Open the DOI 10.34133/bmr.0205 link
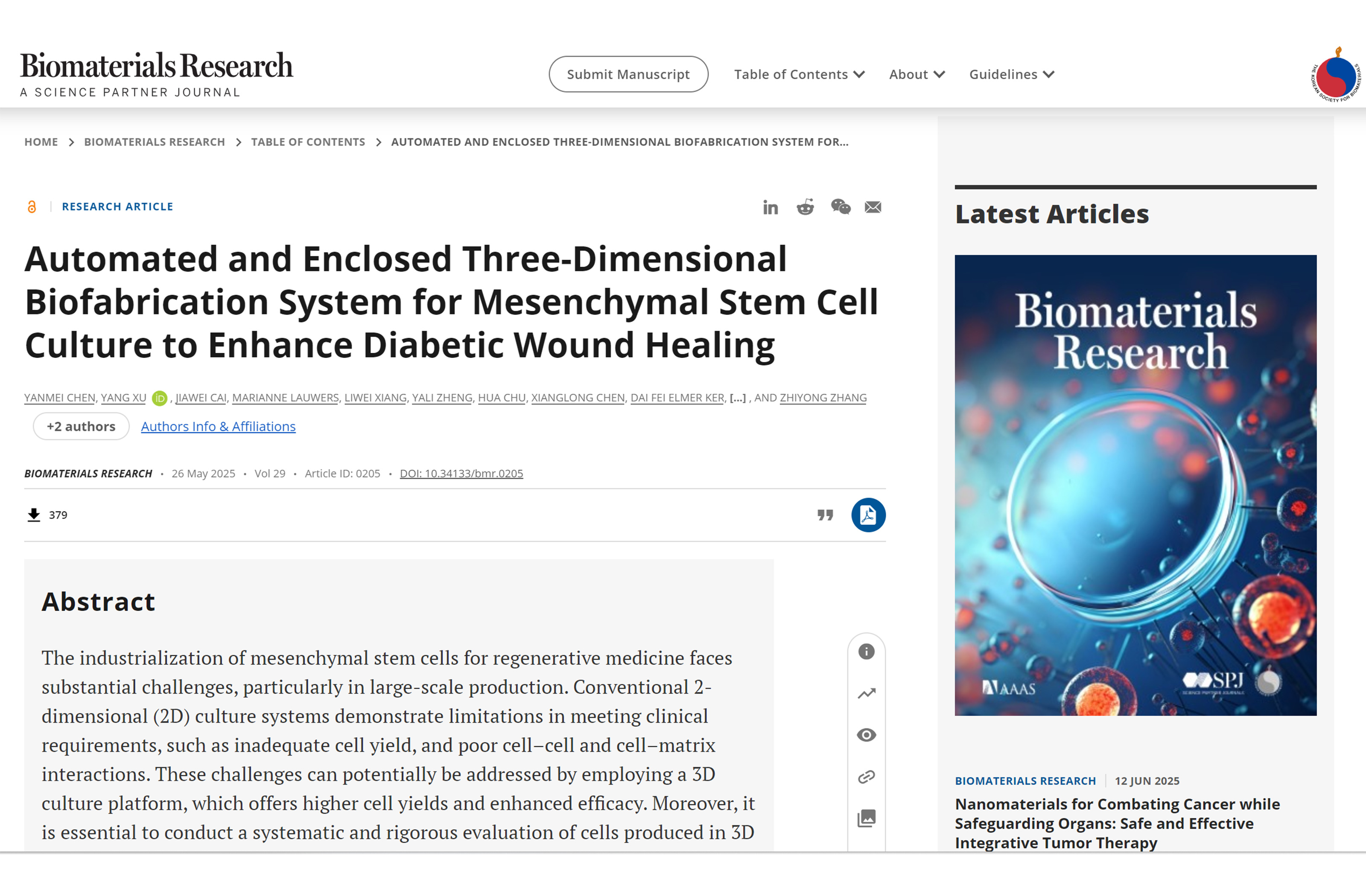The height and width of the screenshot is (896, 1366). tap(461, 473)
